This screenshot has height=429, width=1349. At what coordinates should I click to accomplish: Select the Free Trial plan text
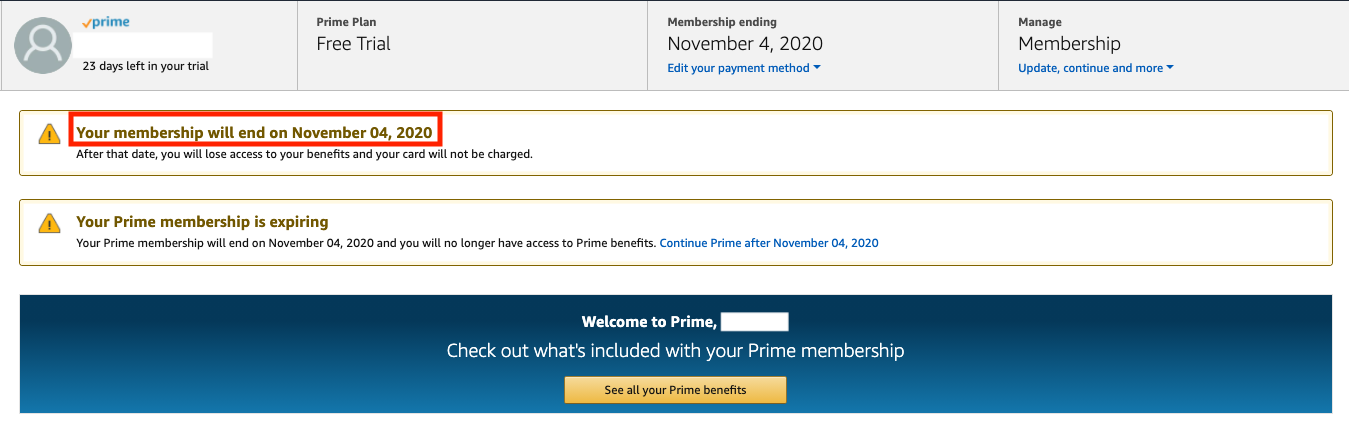353,44
